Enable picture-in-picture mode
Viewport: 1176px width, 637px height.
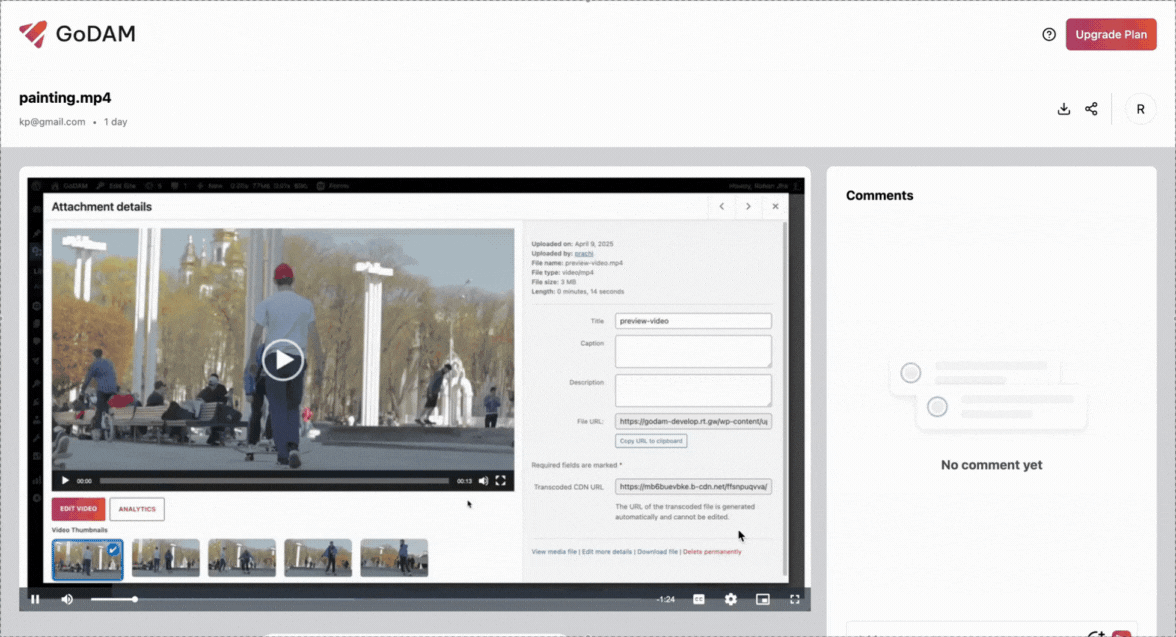click(763, 599)
